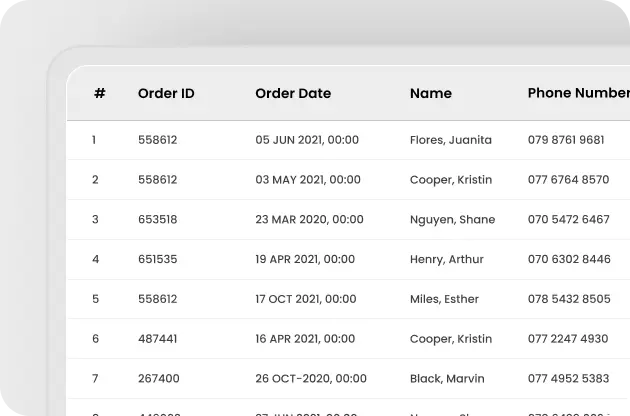Click date 17 OCT 2021, 00:00

305,299
